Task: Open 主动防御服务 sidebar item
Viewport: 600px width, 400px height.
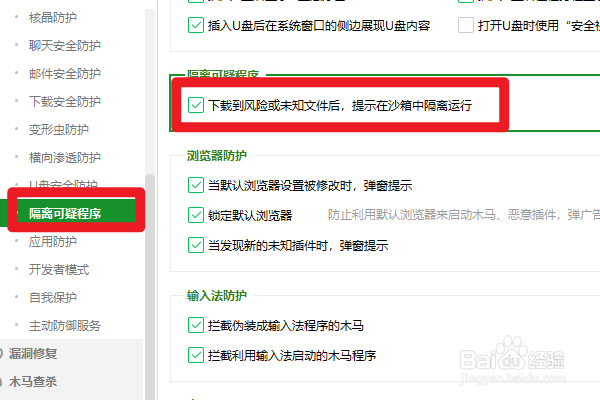Action: tap(65, 325)
